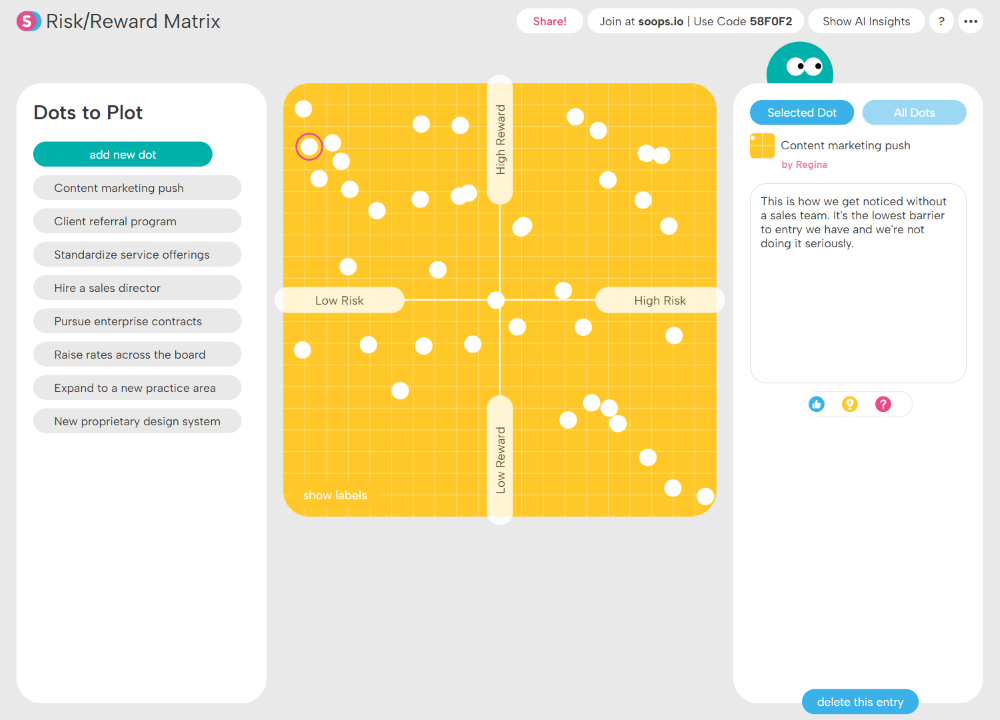Click inside the dot description text box
This screenshot has width=1000, height=720.
click(x=857, y=283)
